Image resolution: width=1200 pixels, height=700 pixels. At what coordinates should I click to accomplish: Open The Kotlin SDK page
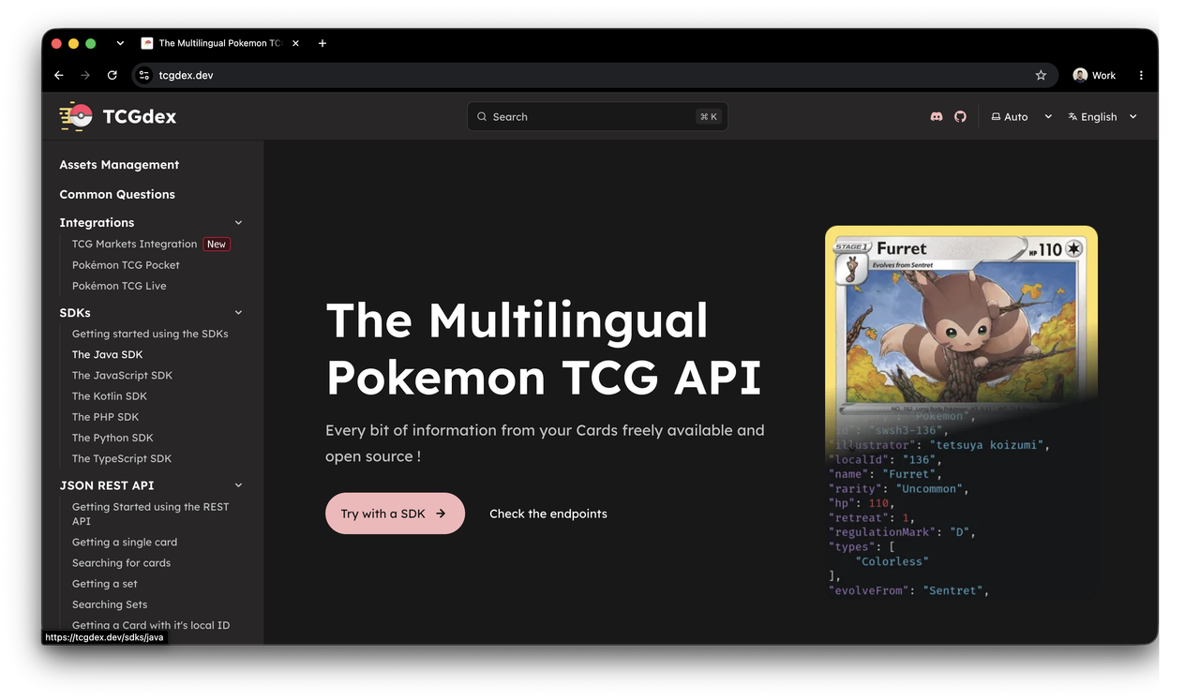click(109, 397)
